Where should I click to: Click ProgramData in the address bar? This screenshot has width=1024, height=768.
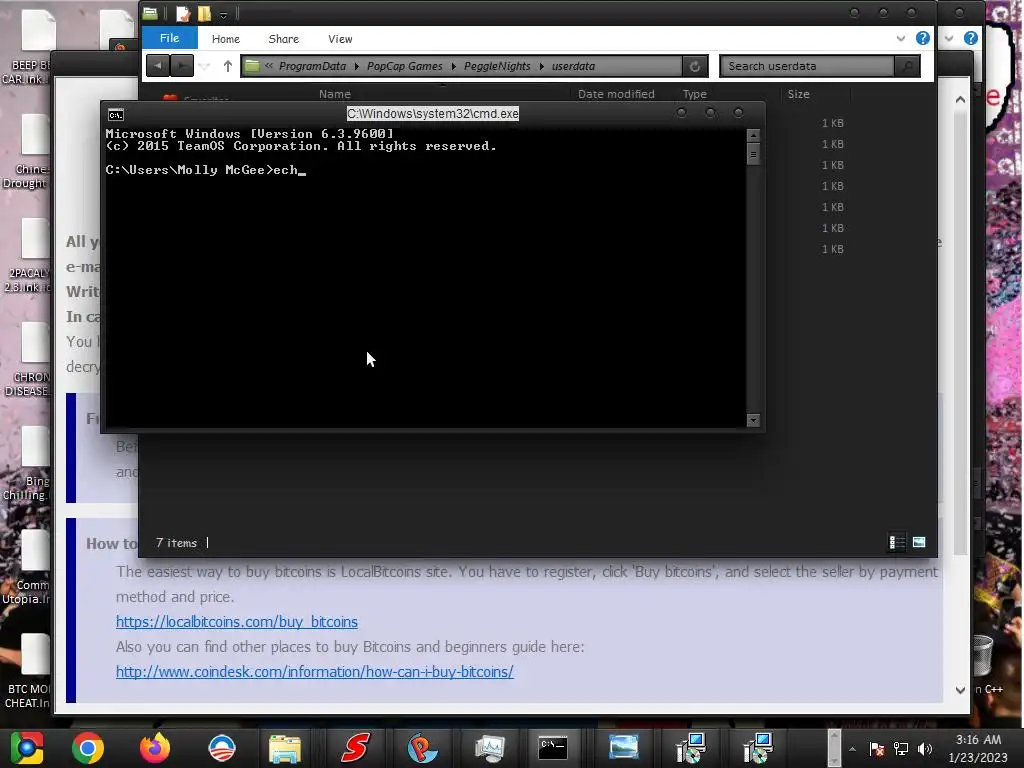coord(312,66)
